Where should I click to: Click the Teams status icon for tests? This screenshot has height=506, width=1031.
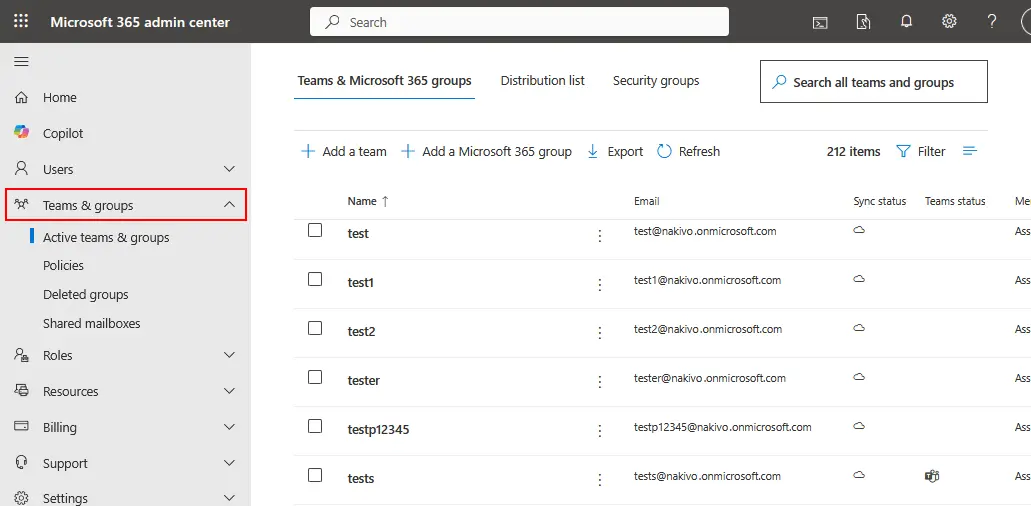(x=932, y=476)
